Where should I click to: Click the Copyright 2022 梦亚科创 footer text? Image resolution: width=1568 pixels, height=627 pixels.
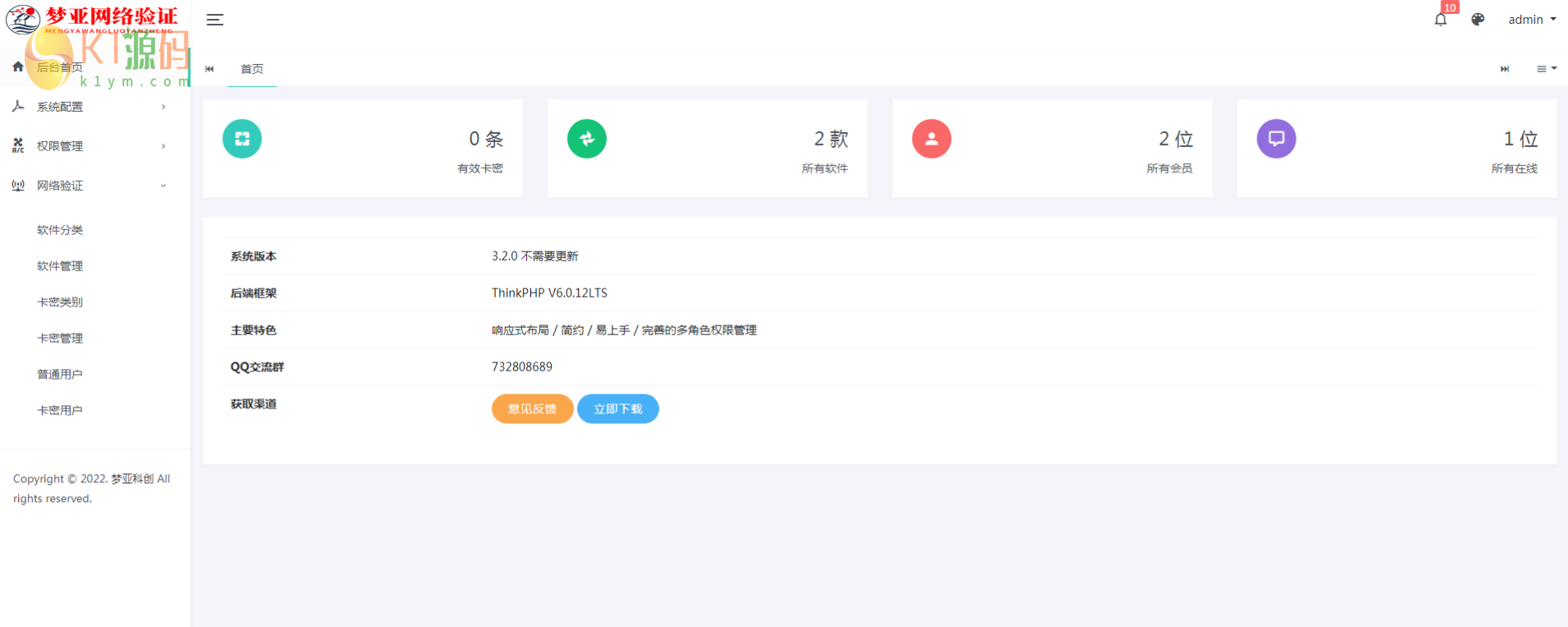click(92, 489)
